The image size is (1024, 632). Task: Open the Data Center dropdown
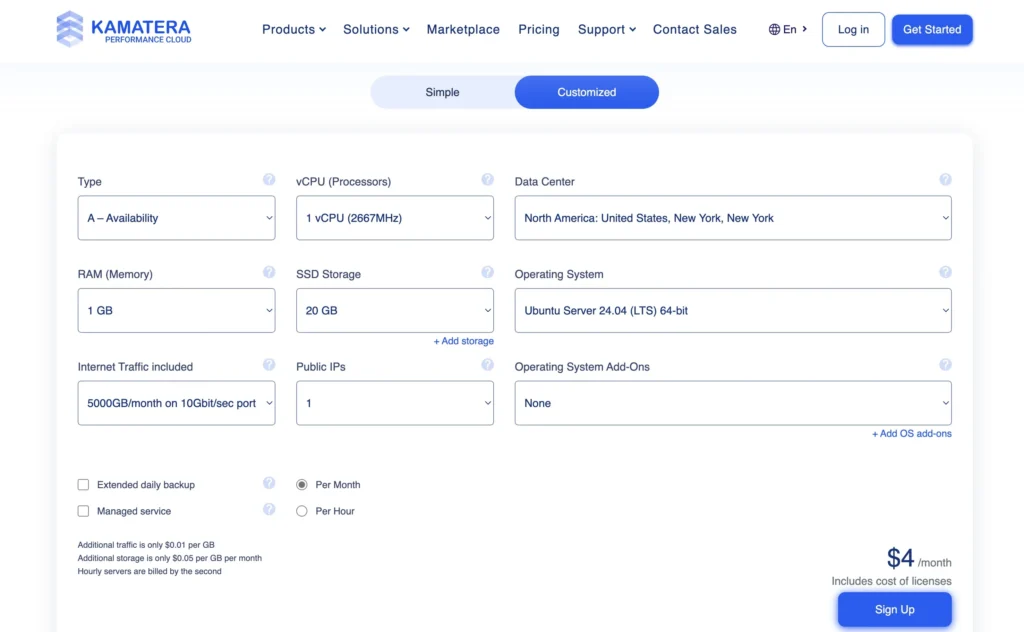732,218
